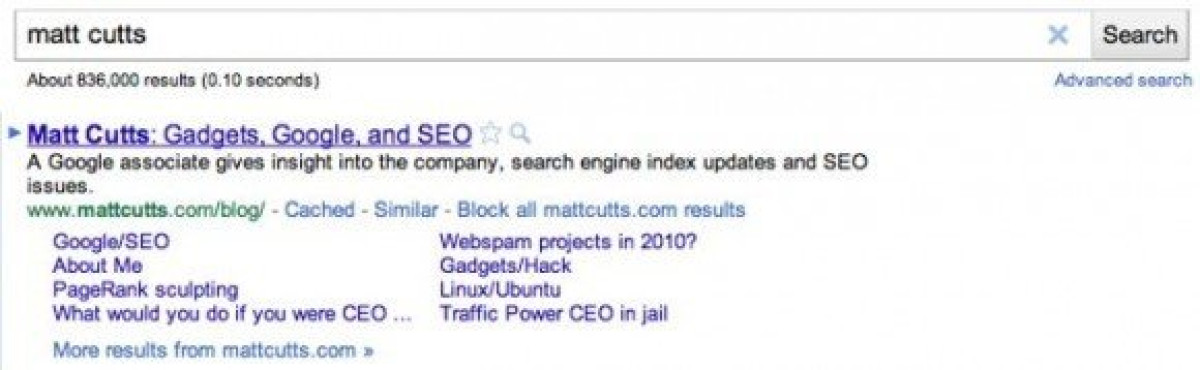Expand More results from mattcutts.com
Image resolution: width=1200 pixels, height=370 pixels.
213,350
